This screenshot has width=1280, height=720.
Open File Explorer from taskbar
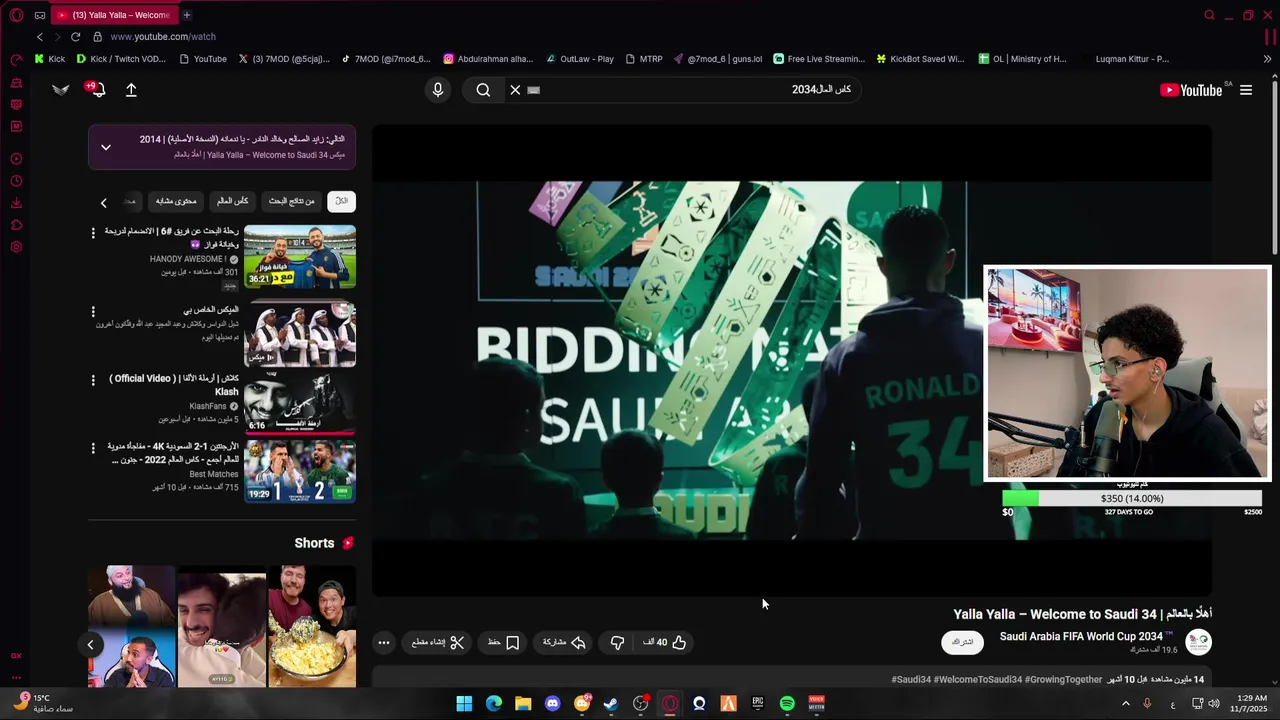pyautogui.click(x=523, y=704)
